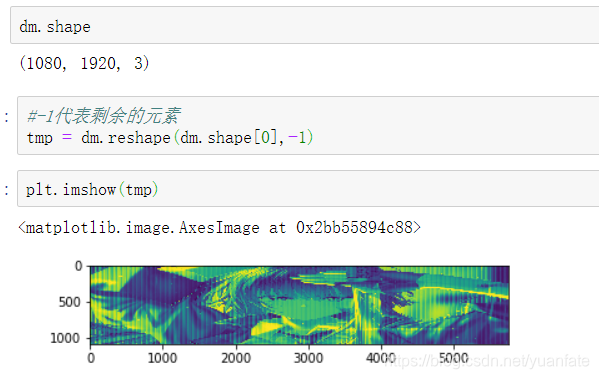Click the dm.shape code cell
599x379 pixels.
click(x=304, y=25)
